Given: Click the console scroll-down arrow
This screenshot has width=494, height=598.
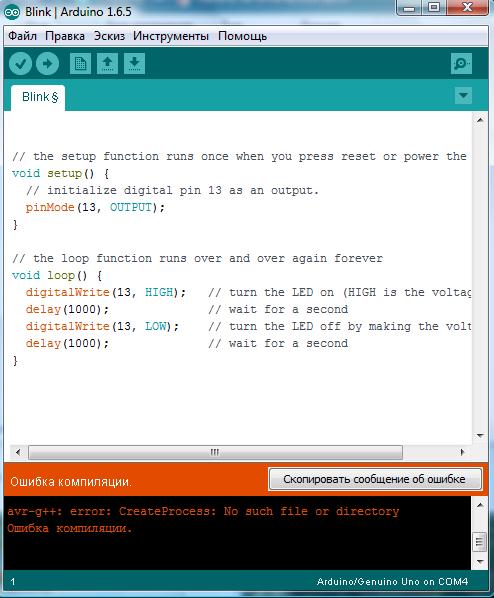Looking at the screenshot, I should (x=480, y=561).
